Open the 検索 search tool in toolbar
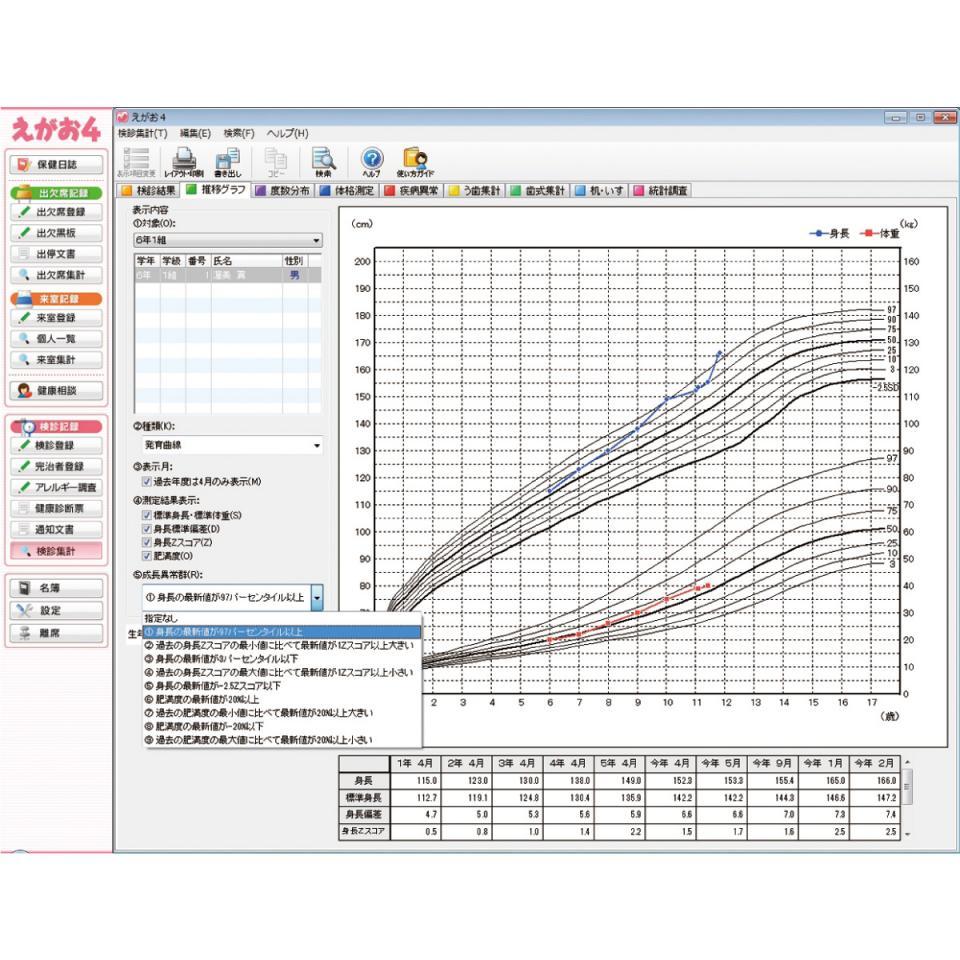 [x=323, y=162]
